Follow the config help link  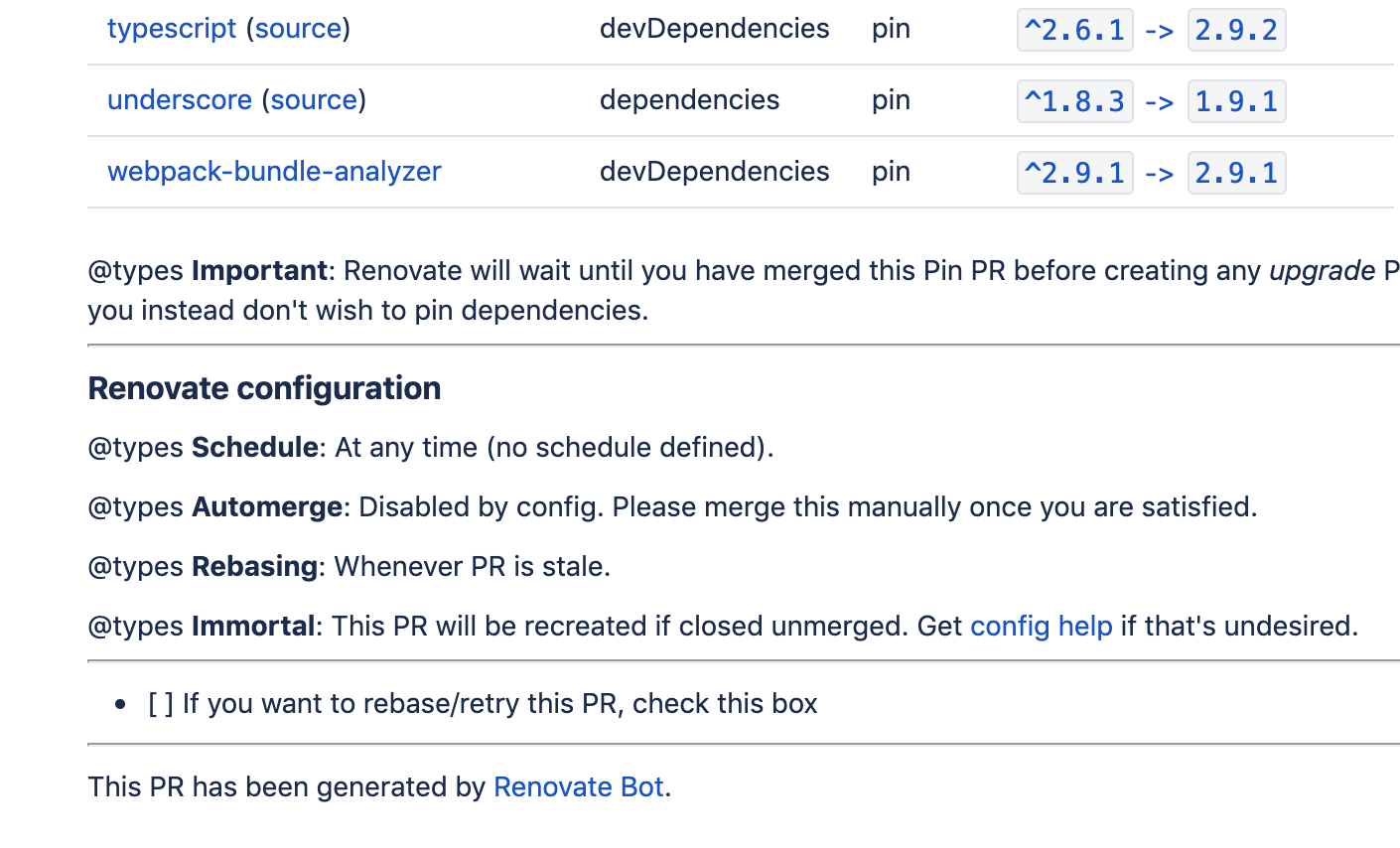click(x=1041, y=627)
